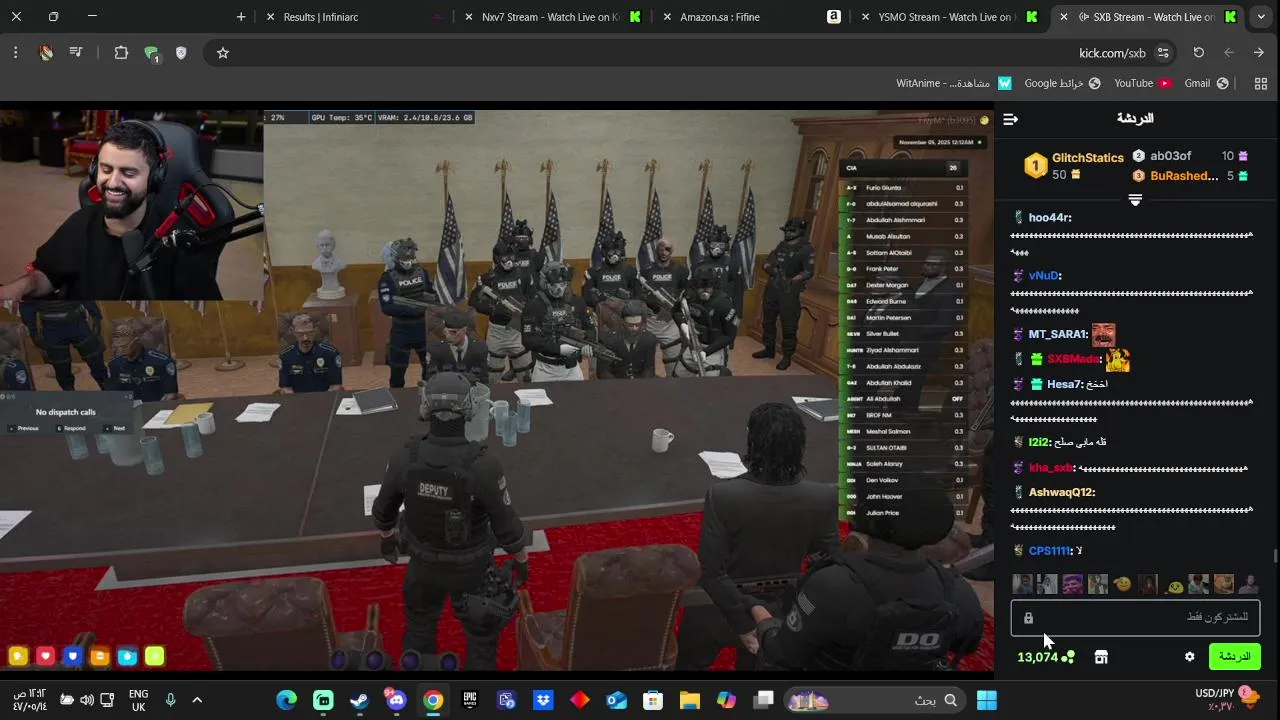Open Dropbox from taskbar
Image resolution: width=1280 pixels, height=720 pixels.
pos(543,700)
